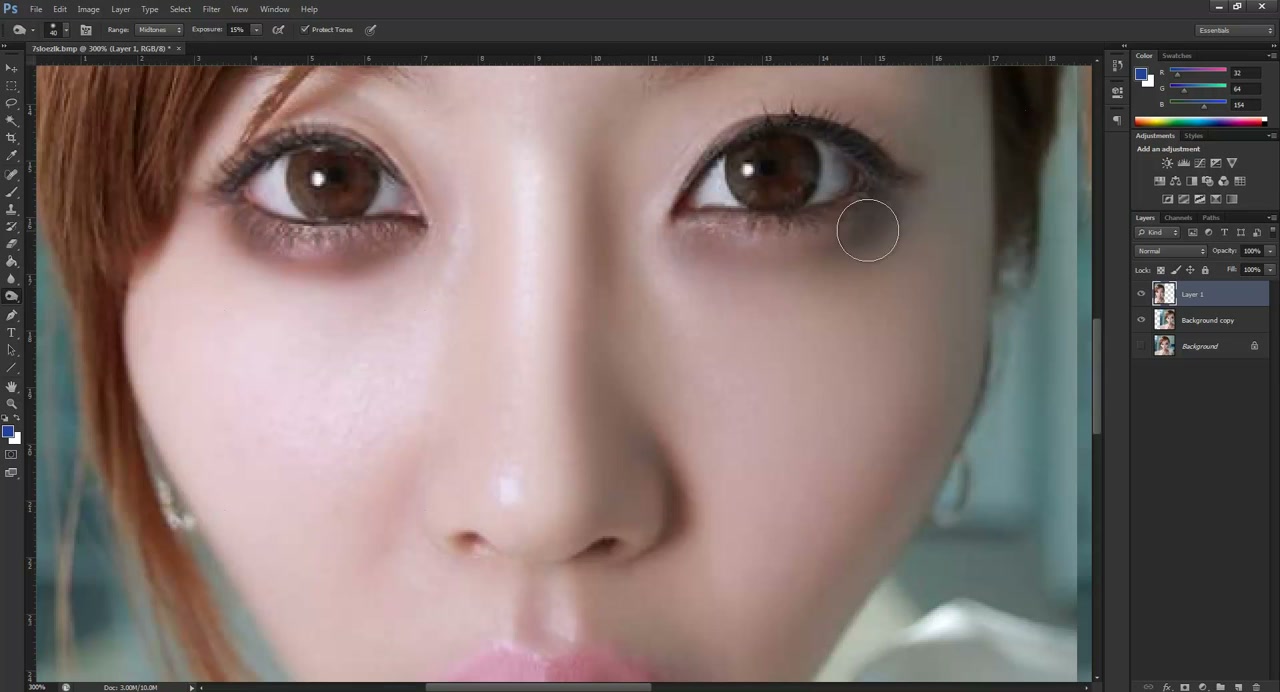The height and width of the screenshot is (692, 1280).
Task: Switch to the Paths tab
Action: click(1211, 217)
